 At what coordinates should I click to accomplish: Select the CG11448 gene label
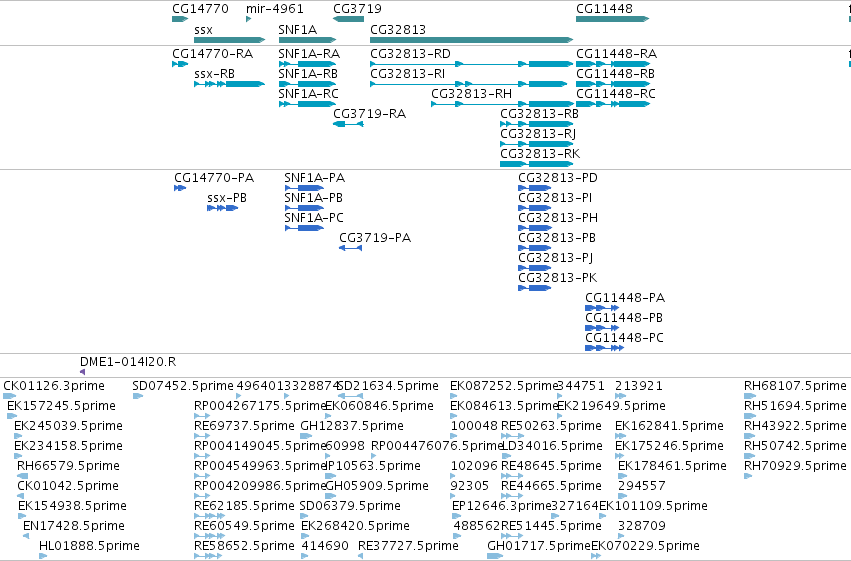tap(604, 9)
